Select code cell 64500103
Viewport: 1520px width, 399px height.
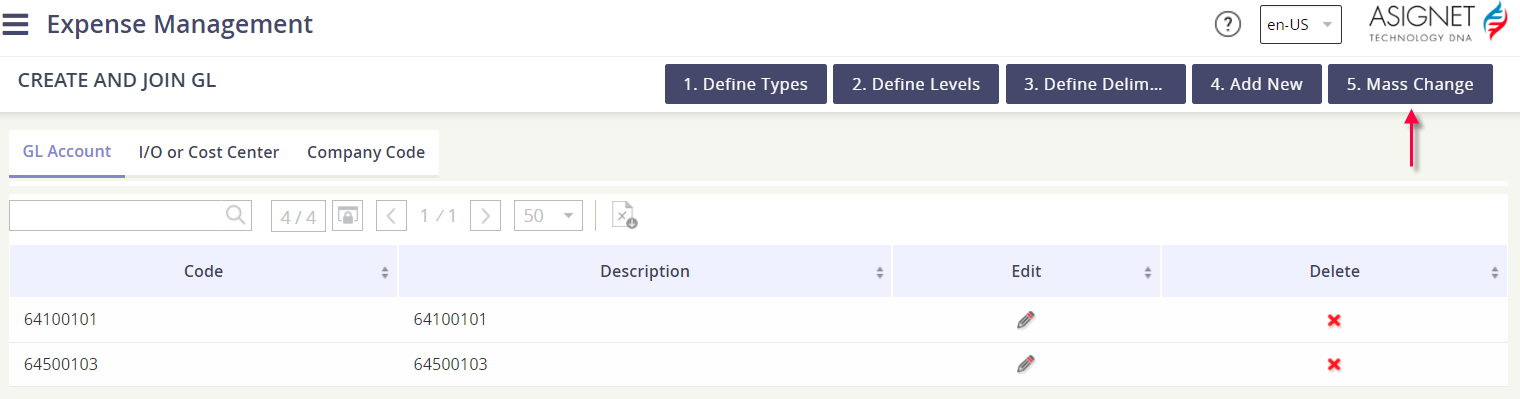click(204, 364)
